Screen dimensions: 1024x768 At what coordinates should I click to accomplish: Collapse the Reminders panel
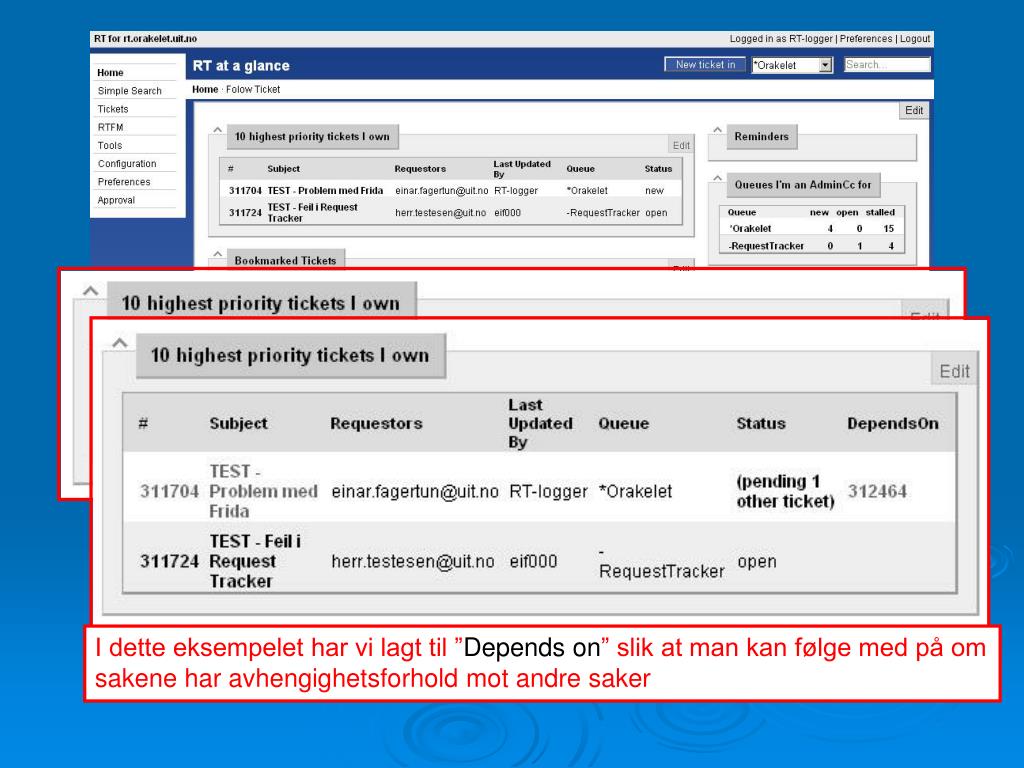(x=717, y=130)
